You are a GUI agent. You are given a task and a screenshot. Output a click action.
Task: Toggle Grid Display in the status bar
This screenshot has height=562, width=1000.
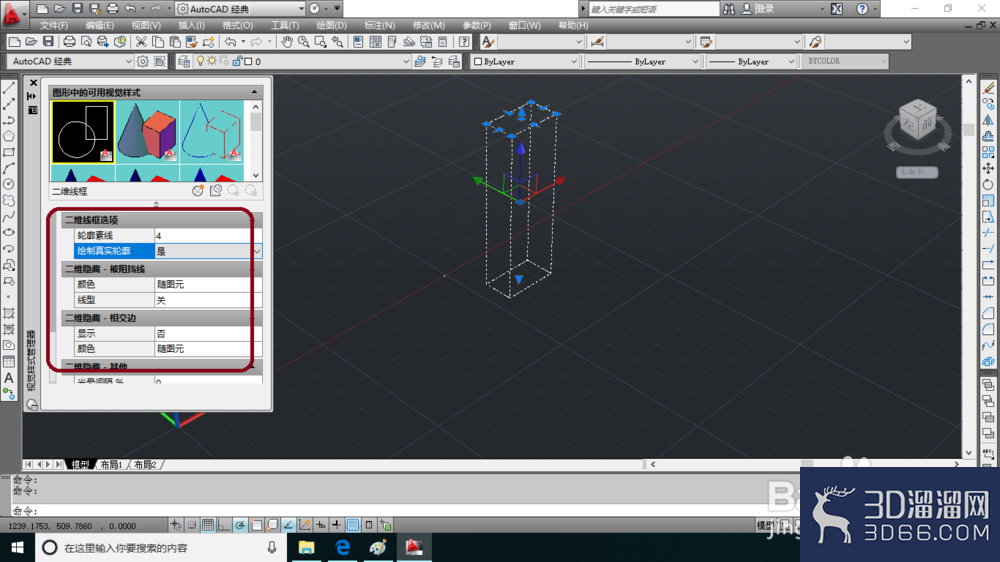pos(208,525)
